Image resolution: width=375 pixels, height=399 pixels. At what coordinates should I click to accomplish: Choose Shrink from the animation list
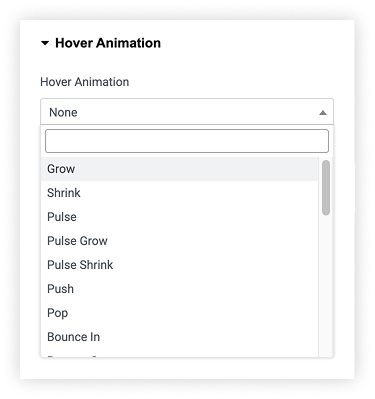pos(179,193)
